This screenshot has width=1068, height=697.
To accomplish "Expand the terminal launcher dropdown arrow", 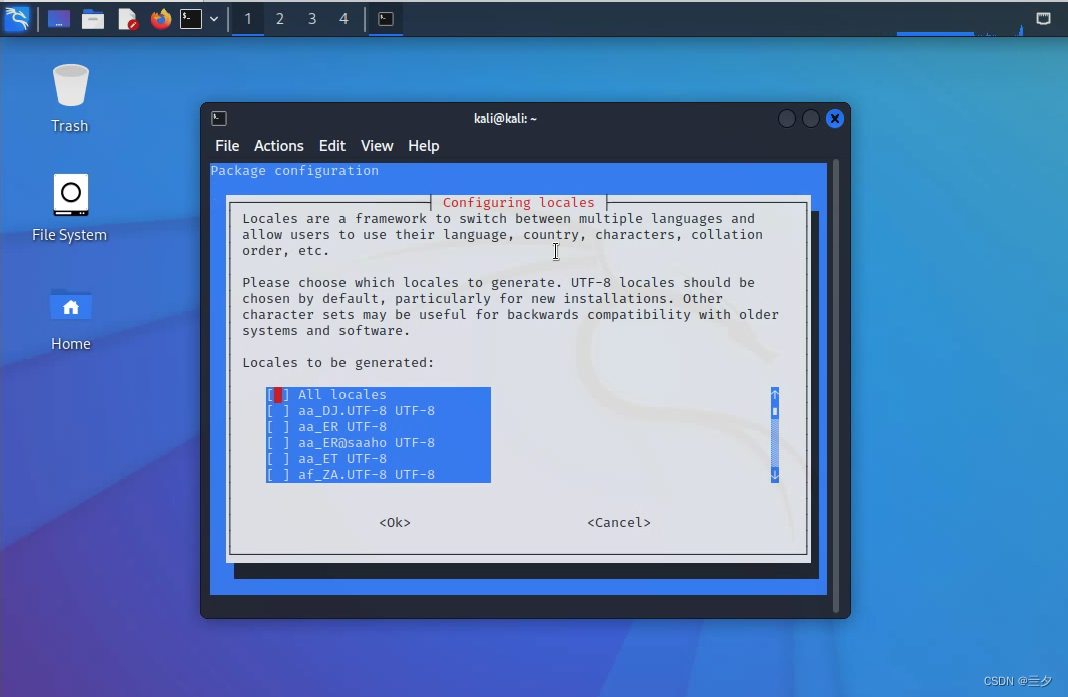I will pos(214,18).
